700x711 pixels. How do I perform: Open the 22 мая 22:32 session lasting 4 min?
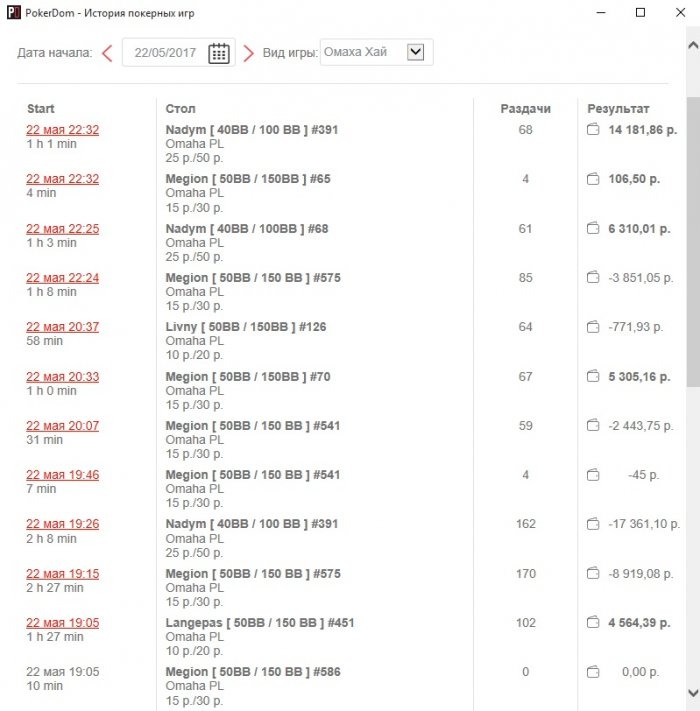(x=63, y=179)
